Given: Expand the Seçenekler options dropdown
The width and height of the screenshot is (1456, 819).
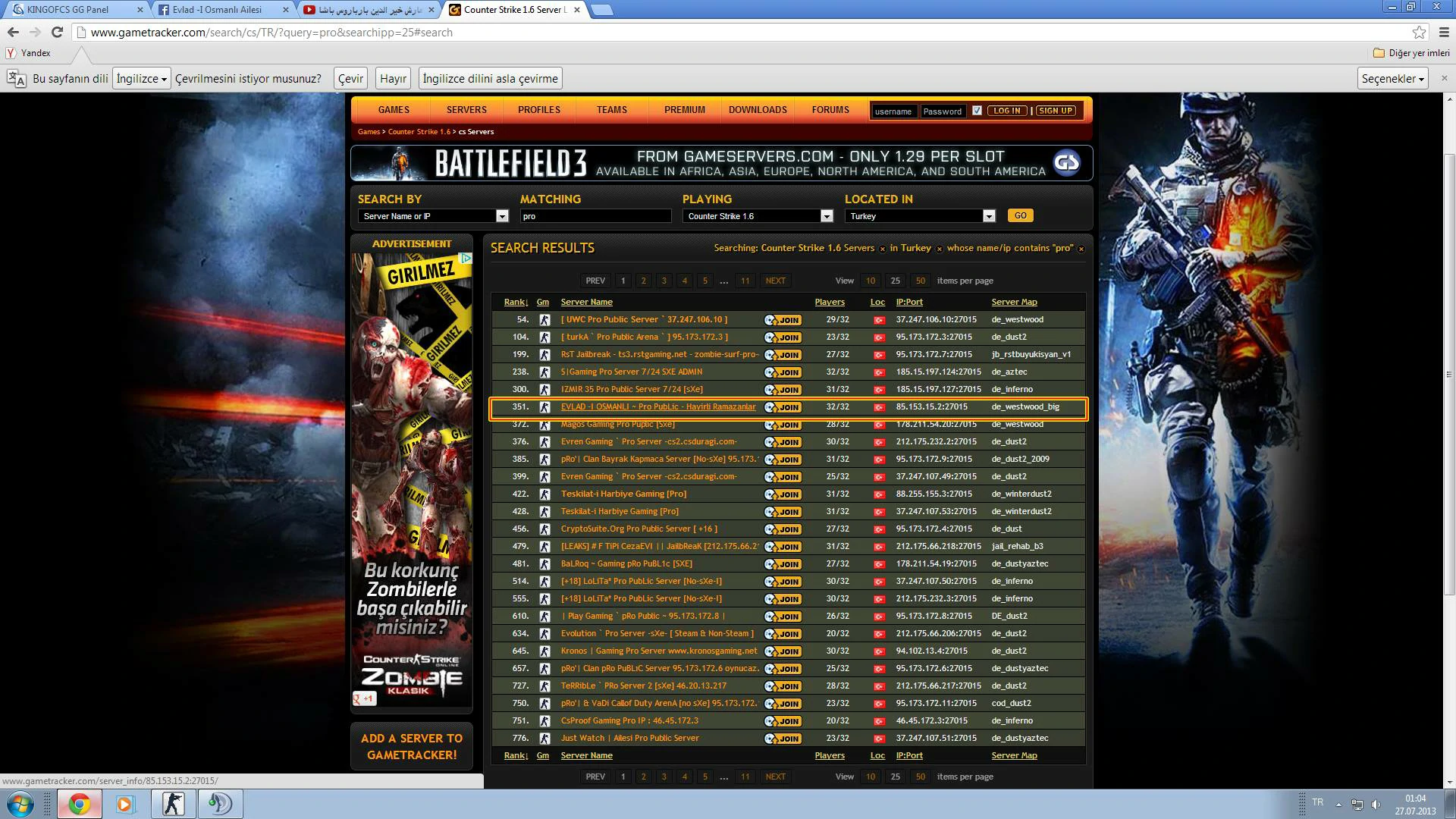Looking at the screenshot, I should click(x=1393, y=78).
